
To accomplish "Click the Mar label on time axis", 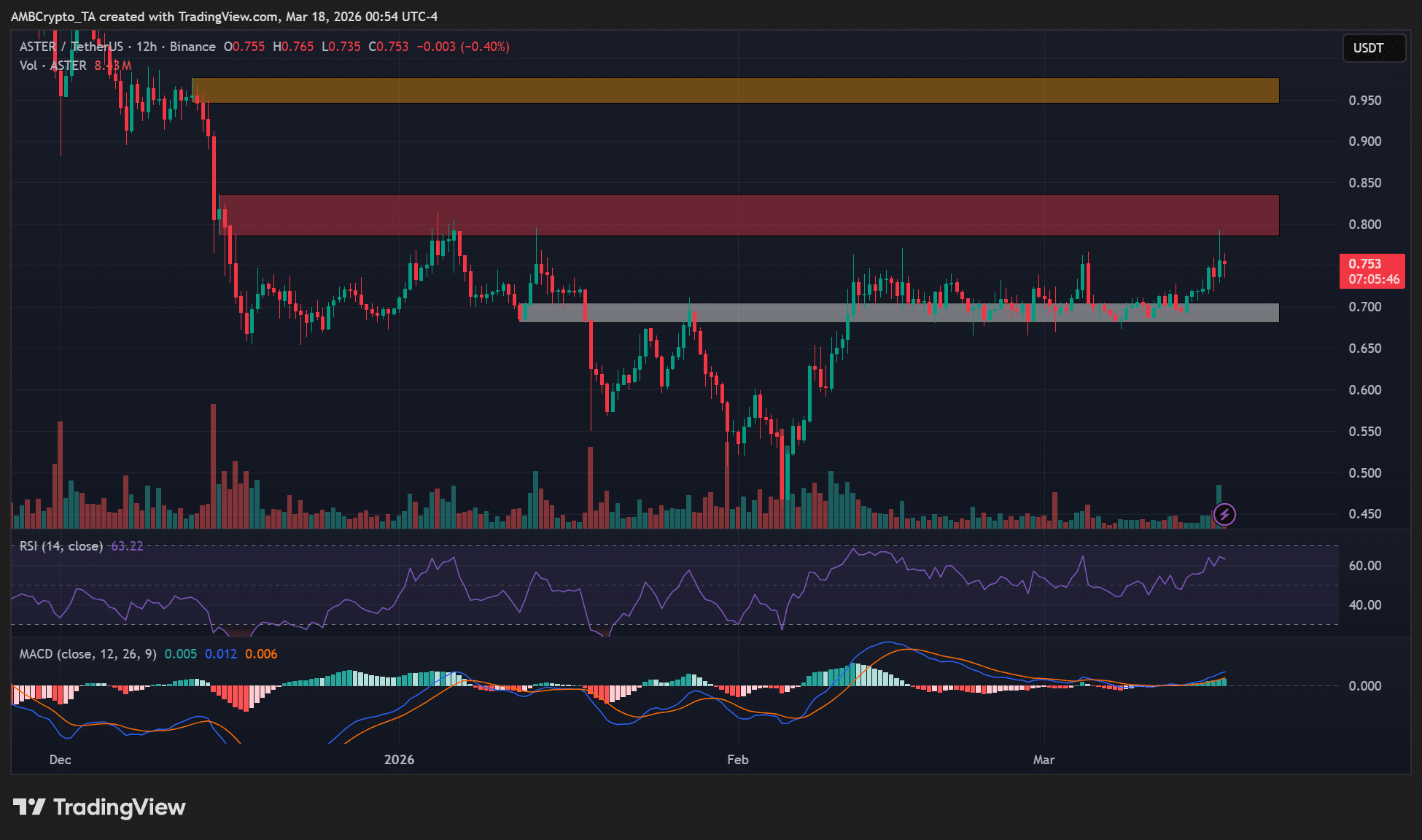I will 1044,760.
